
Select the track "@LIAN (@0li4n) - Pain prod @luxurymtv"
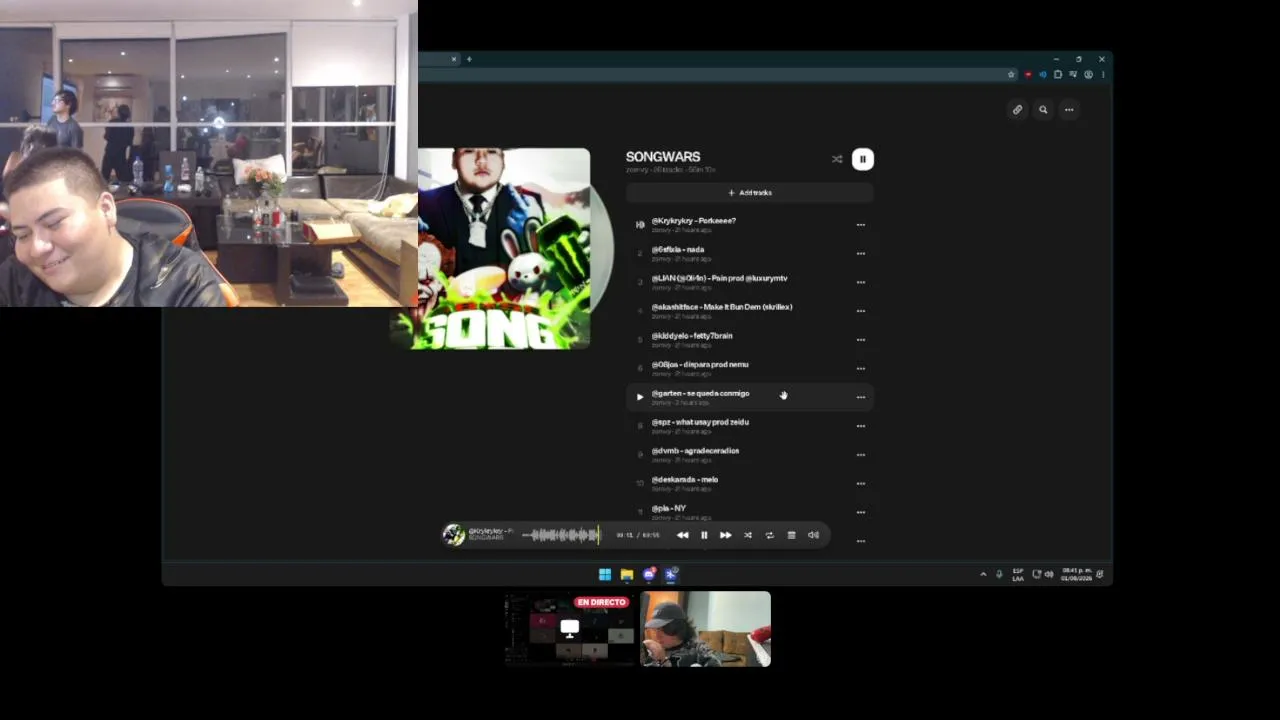[719, 279]
